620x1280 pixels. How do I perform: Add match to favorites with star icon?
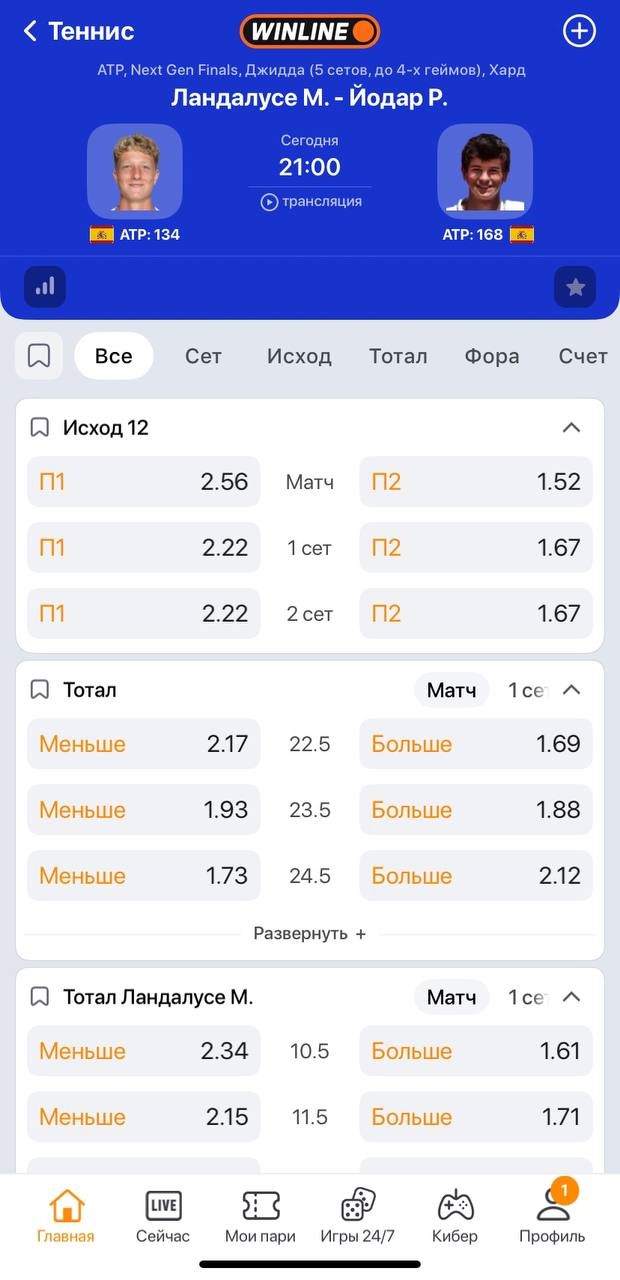tap(575, 287)
